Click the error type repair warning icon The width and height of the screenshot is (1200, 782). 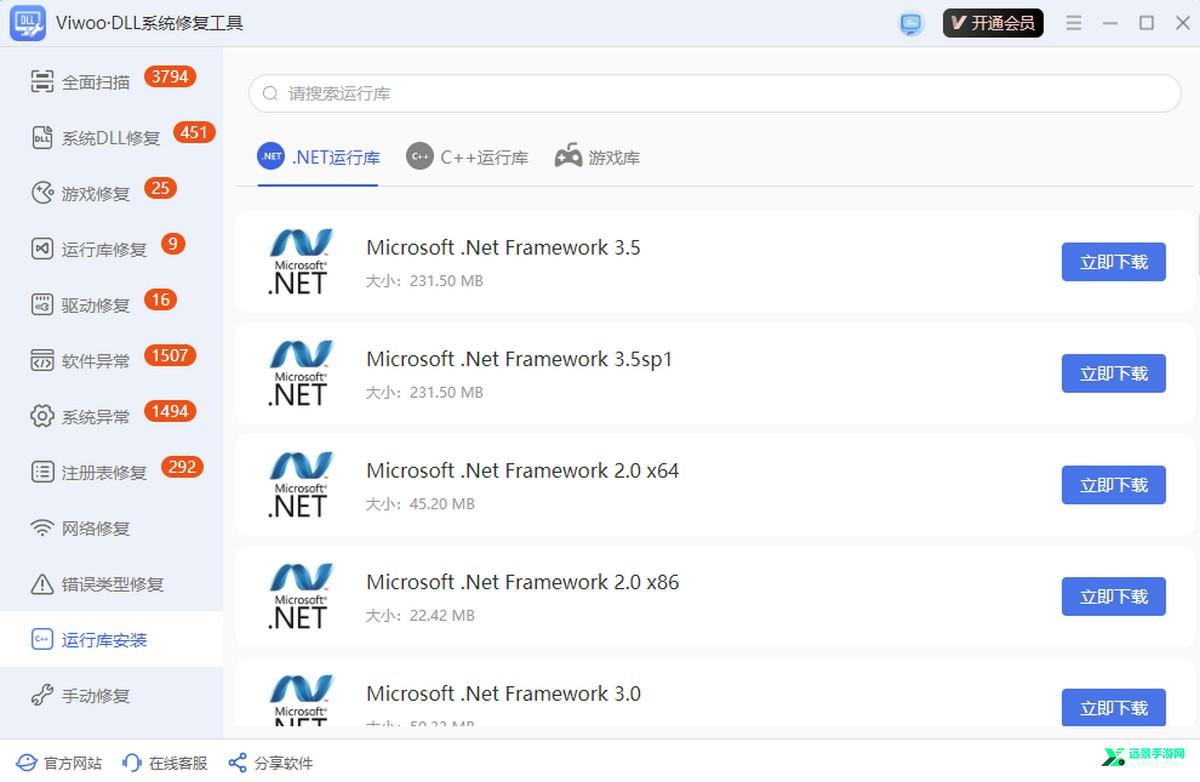(x=42, y=584)
